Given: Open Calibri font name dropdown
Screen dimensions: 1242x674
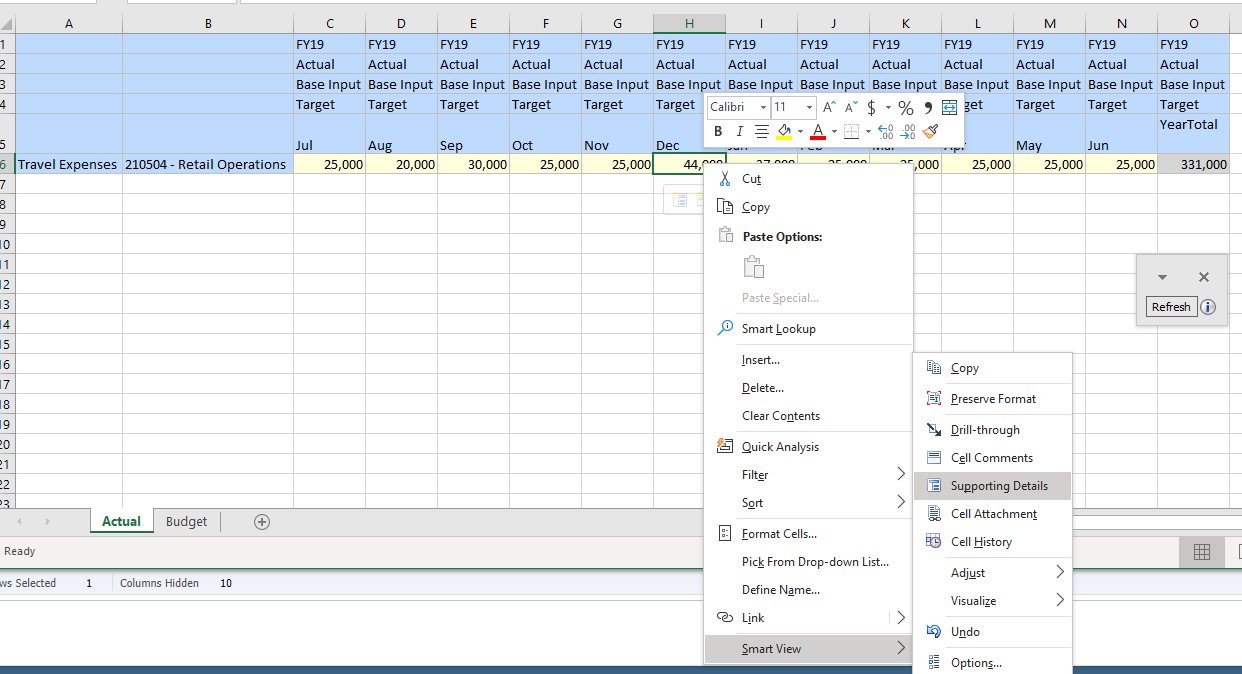Looking at the screenshot, I should [763, 107].
